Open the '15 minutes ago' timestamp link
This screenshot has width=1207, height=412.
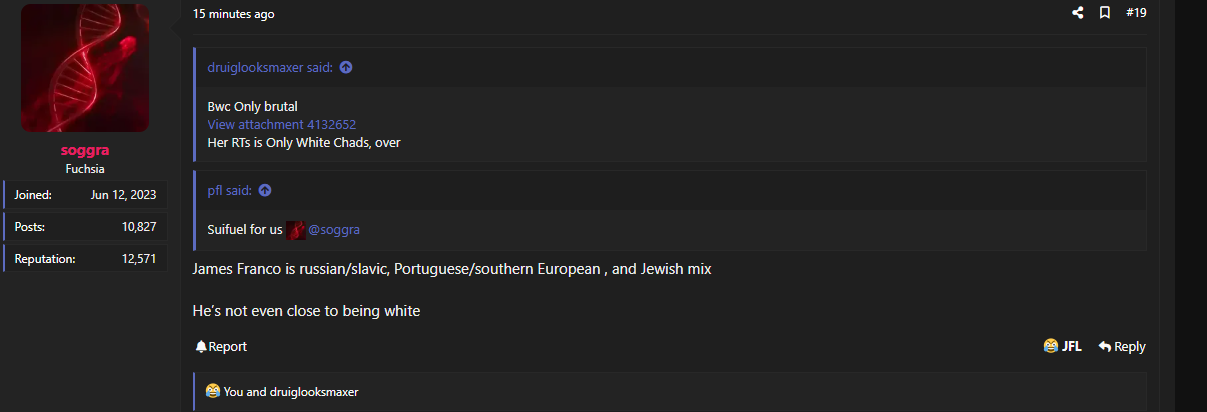(234, 14)
